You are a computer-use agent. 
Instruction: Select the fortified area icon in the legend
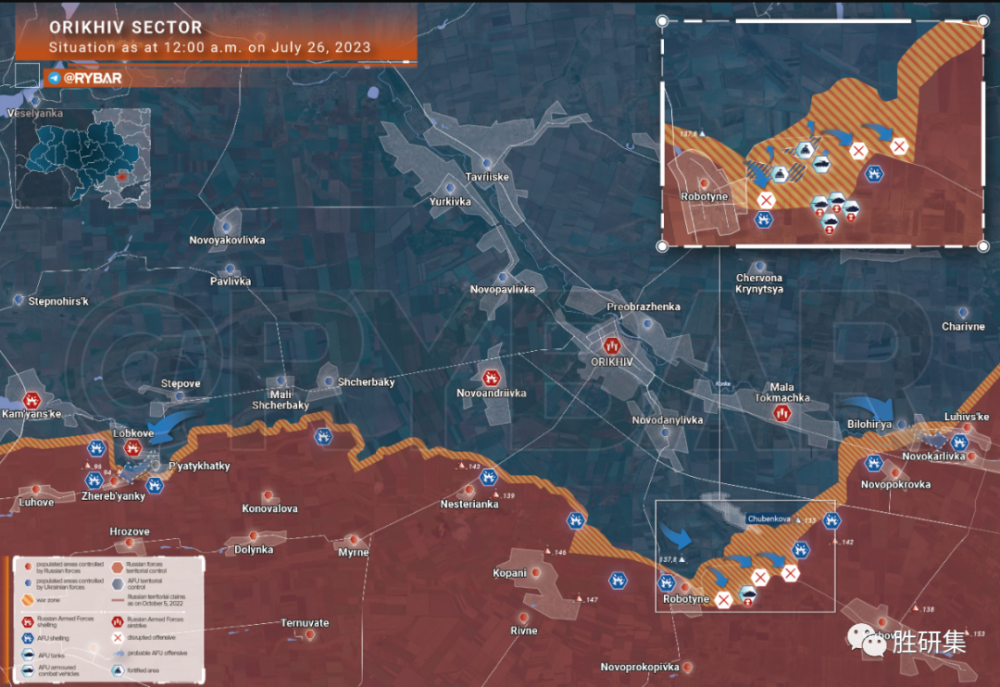point(117,670)
